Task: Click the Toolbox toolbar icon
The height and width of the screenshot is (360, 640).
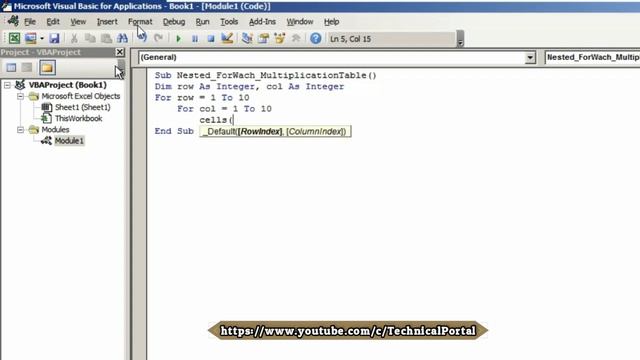Action: (x=296, y=38)
